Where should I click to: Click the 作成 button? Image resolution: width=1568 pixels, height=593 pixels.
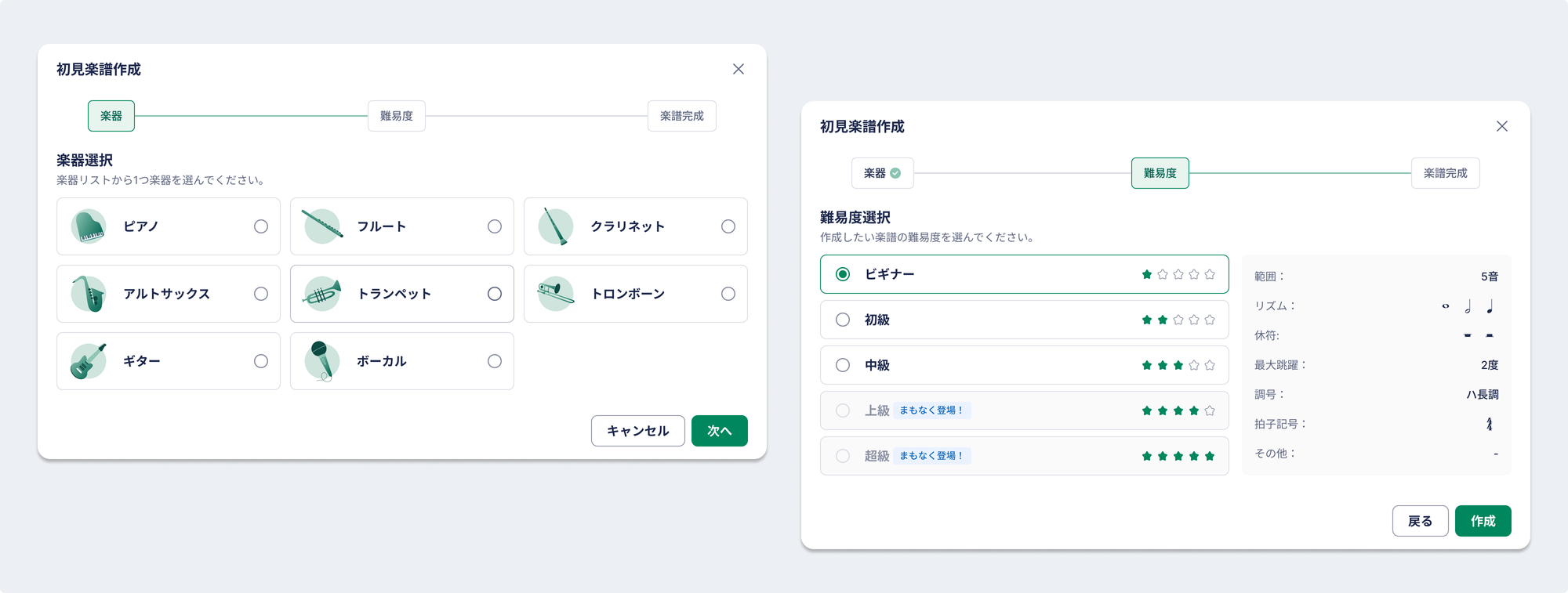[1483, 521]
